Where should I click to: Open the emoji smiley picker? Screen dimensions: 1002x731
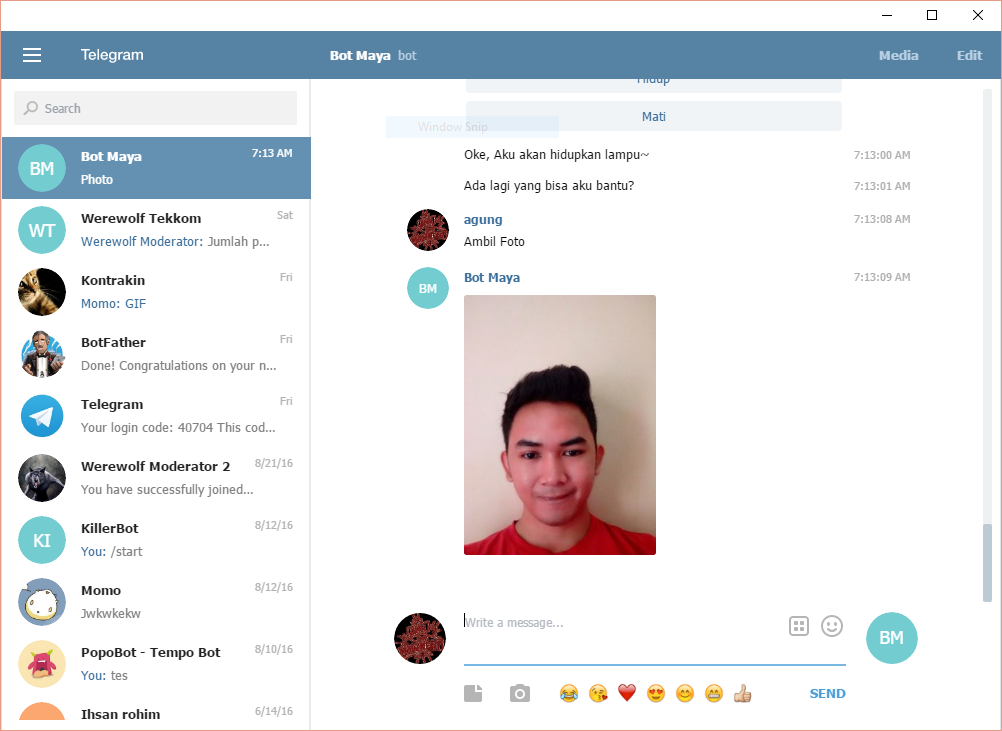coord(832,626)
